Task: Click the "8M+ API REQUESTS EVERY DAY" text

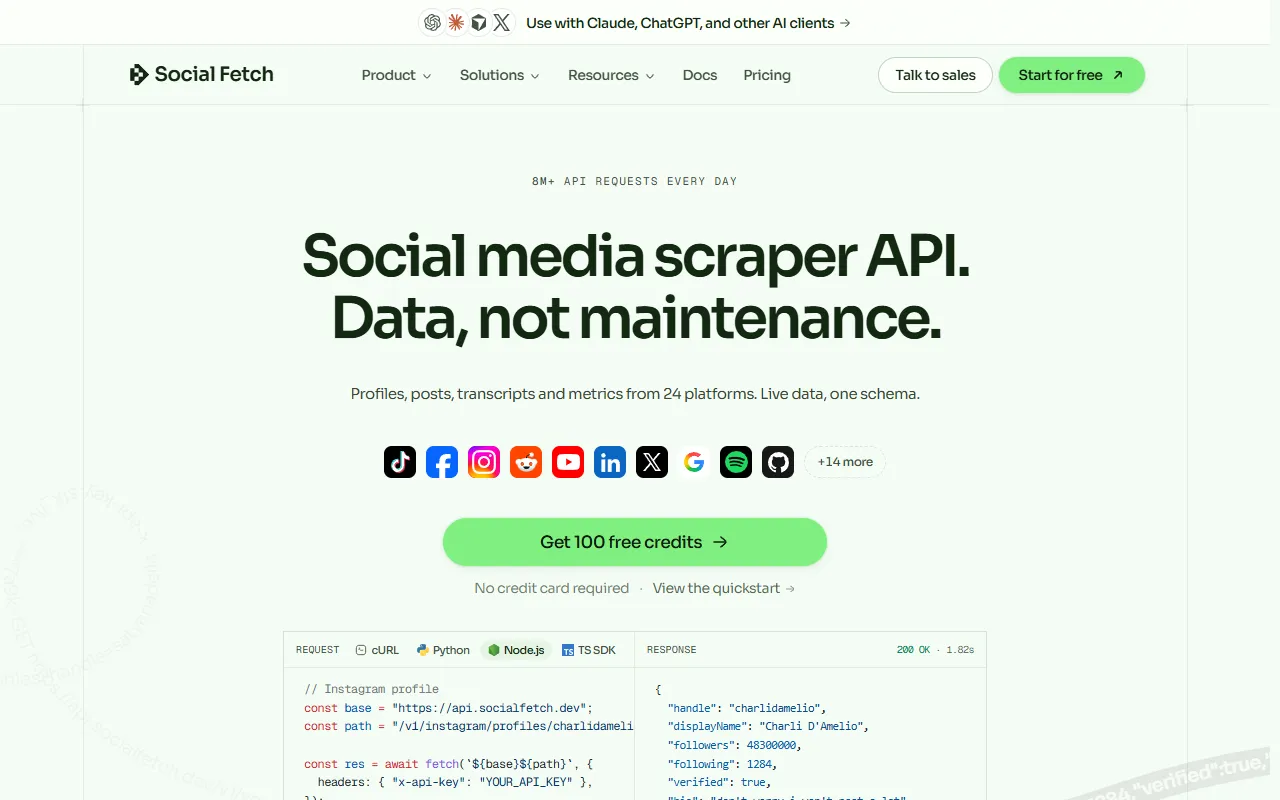Action: 635,181
